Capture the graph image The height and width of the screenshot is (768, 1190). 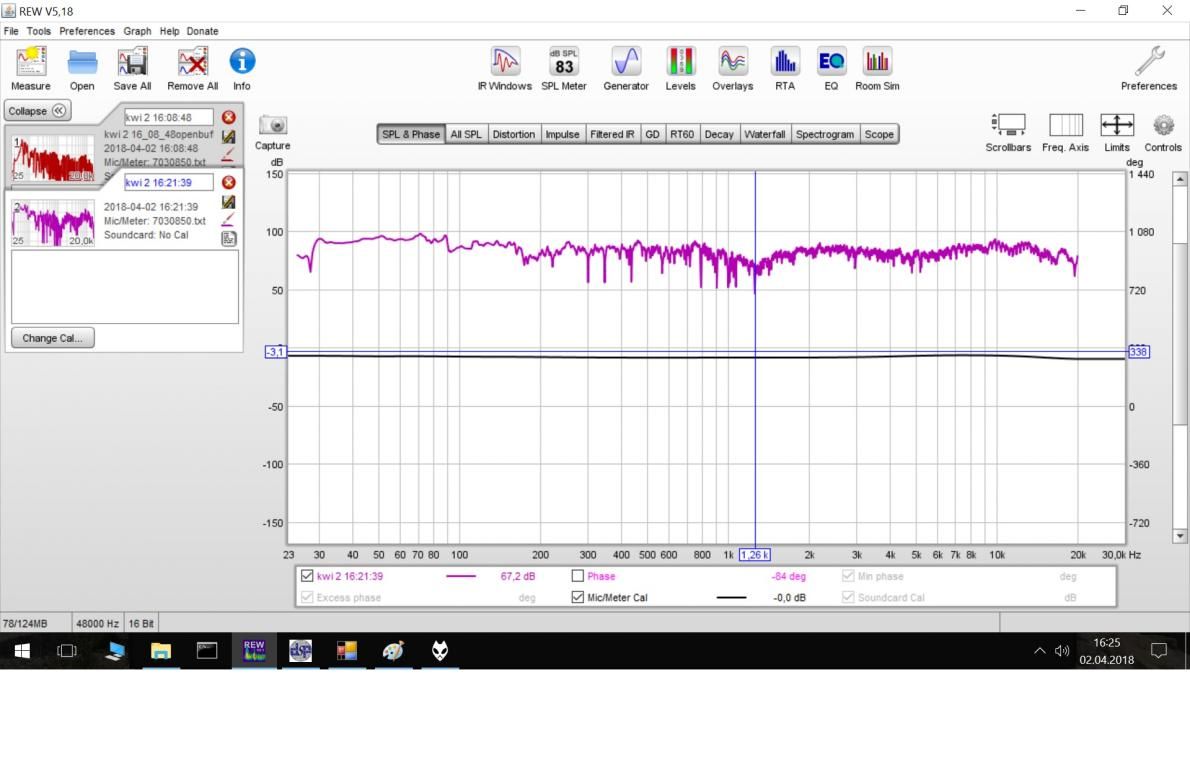click(272, 132)
